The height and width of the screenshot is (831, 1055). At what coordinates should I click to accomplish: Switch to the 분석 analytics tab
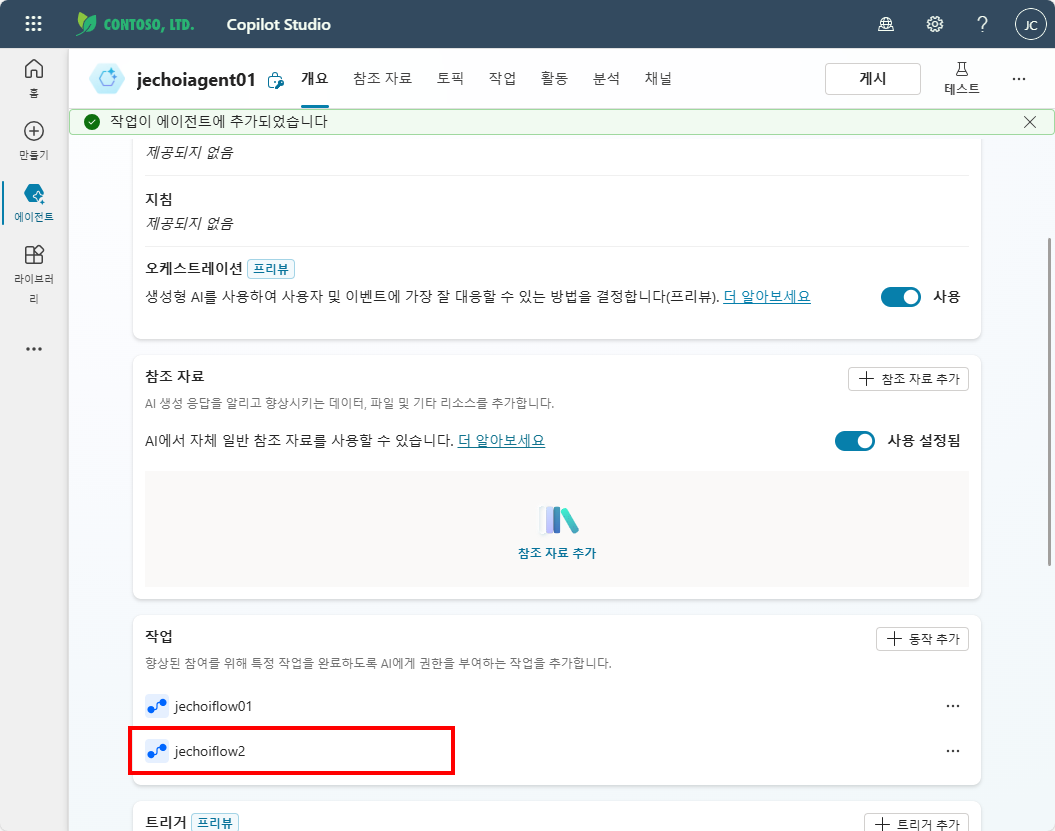(x=606, y=79)
